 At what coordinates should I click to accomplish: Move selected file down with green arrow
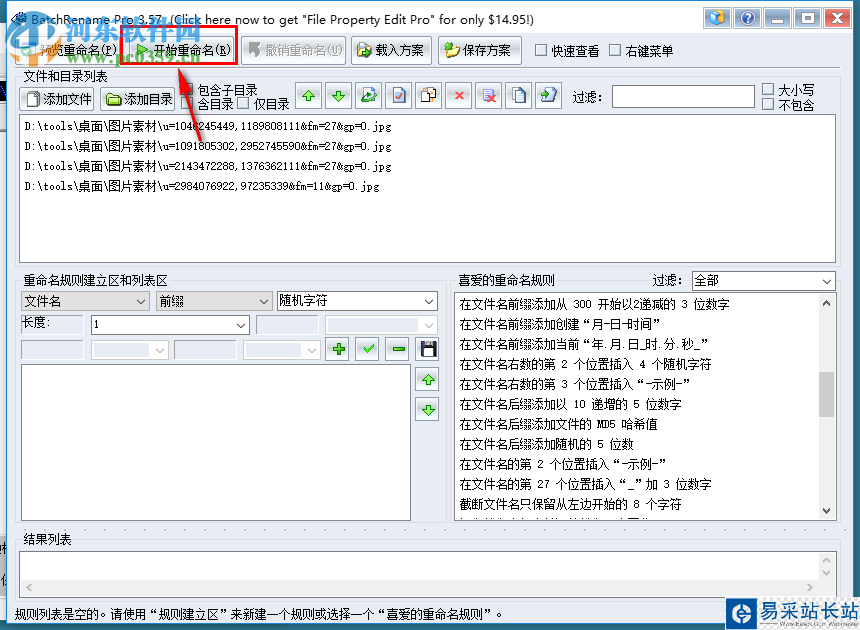[x=338, y=97]
